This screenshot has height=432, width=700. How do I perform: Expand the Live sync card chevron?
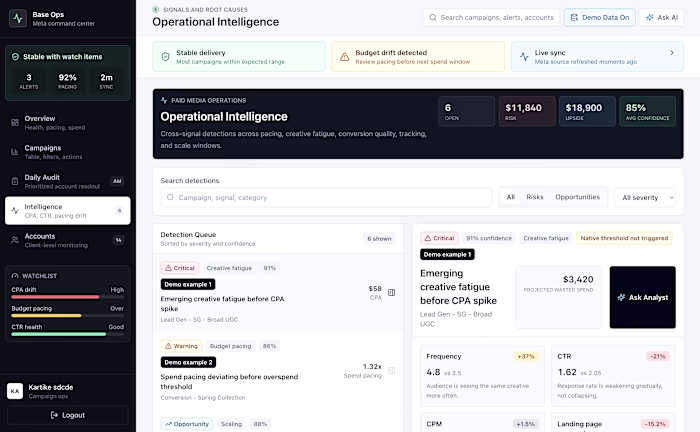[672, 53]
